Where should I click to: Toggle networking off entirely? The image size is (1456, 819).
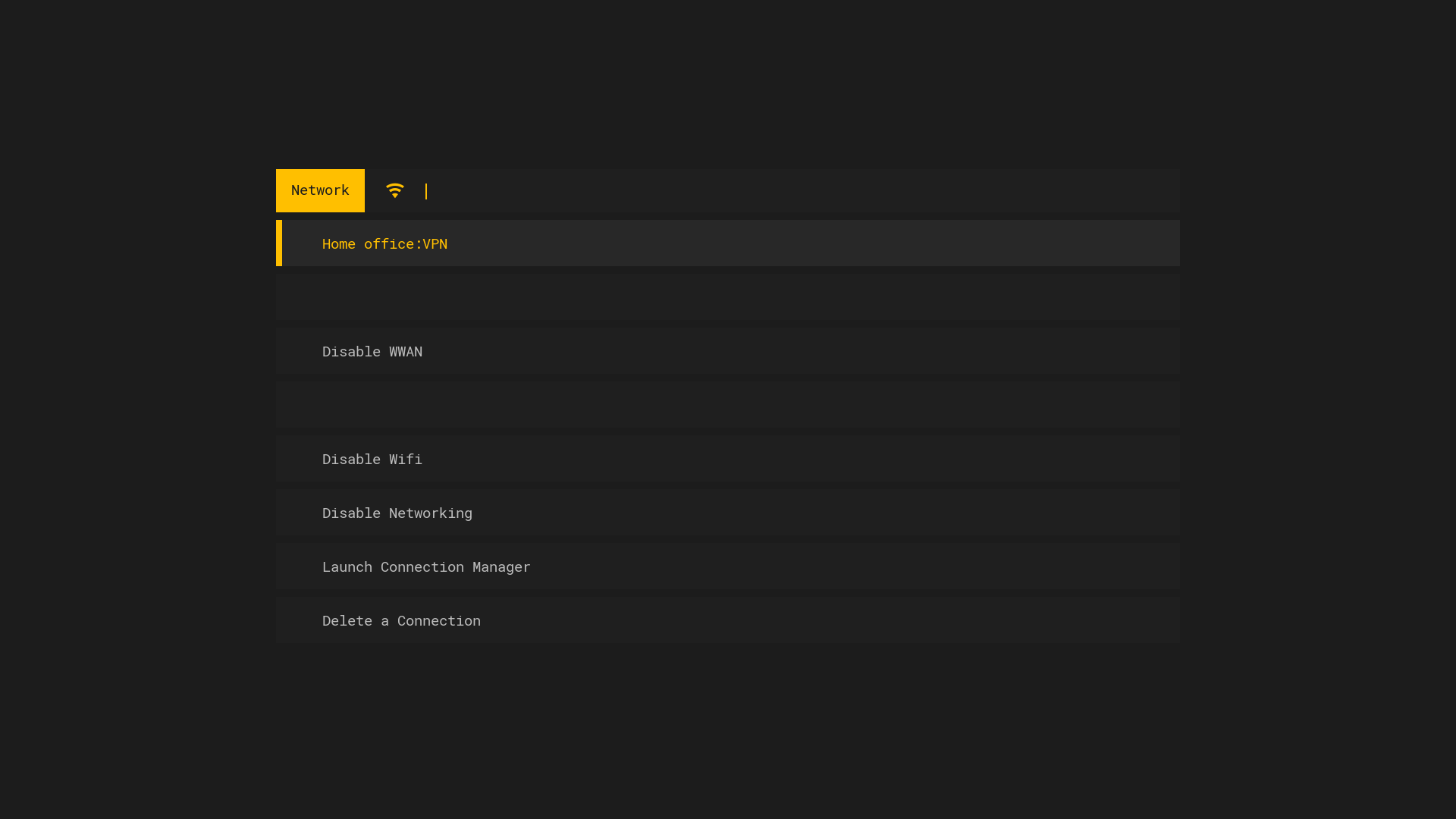[x=397, y=513]
